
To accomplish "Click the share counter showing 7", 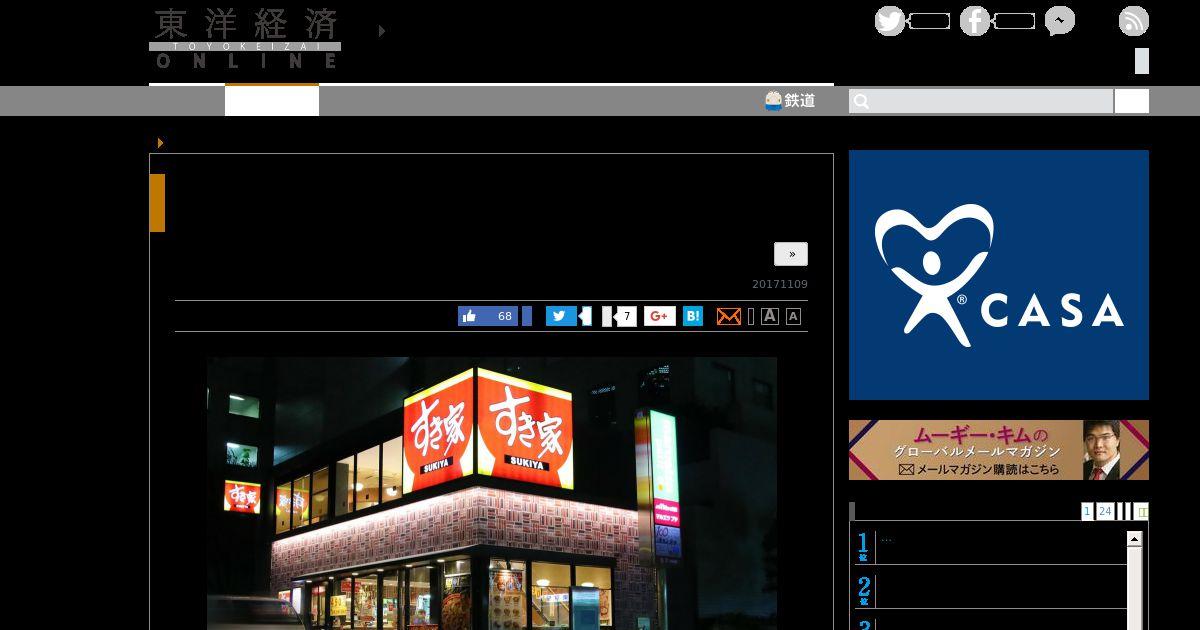I will point(626,316).
